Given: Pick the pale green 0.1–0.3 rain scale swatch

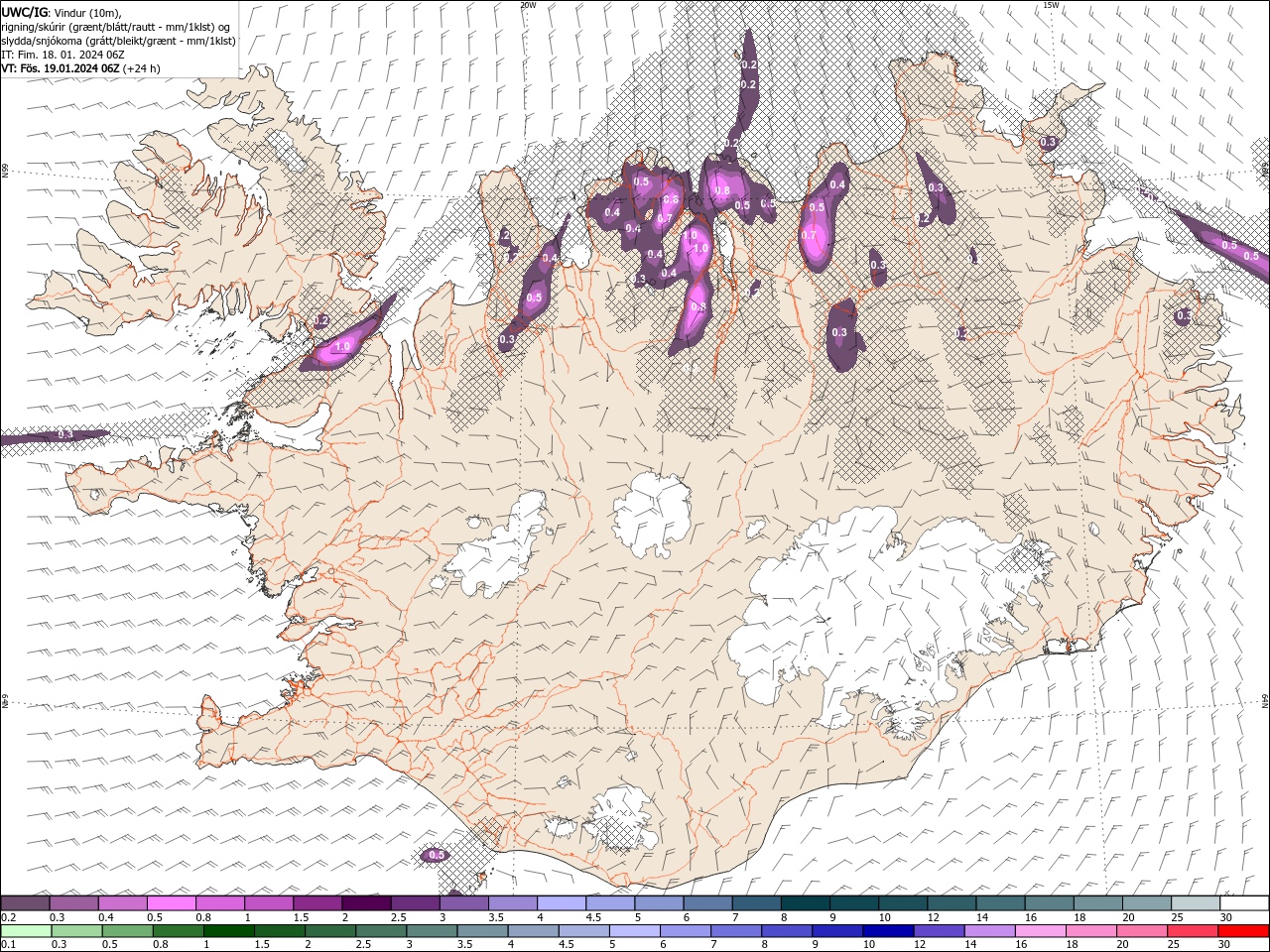Looking at the screenshot, I should [x=27, y=931].
